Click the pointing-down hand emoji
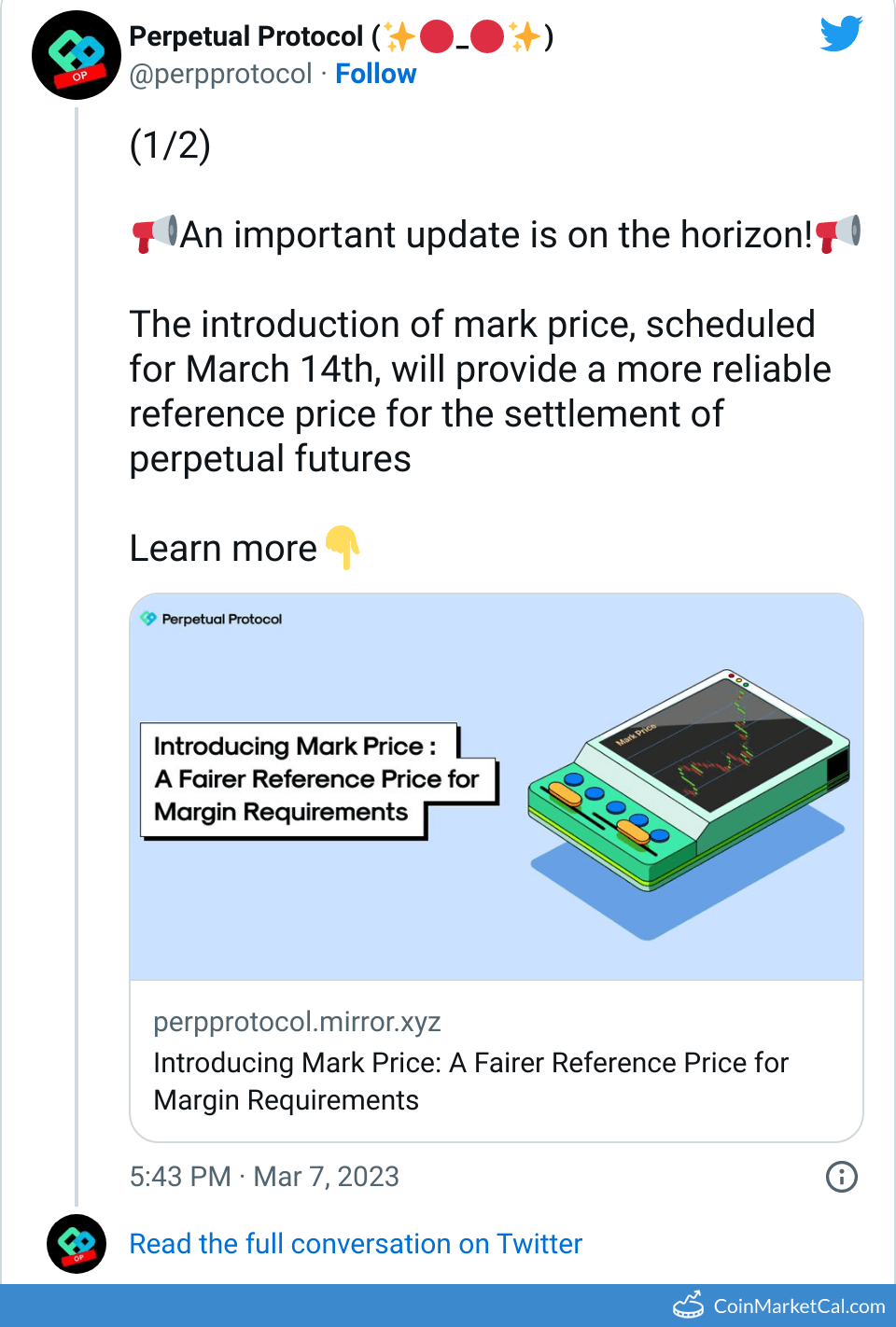This screenshot has height=1327, width=896. [343, 547]
